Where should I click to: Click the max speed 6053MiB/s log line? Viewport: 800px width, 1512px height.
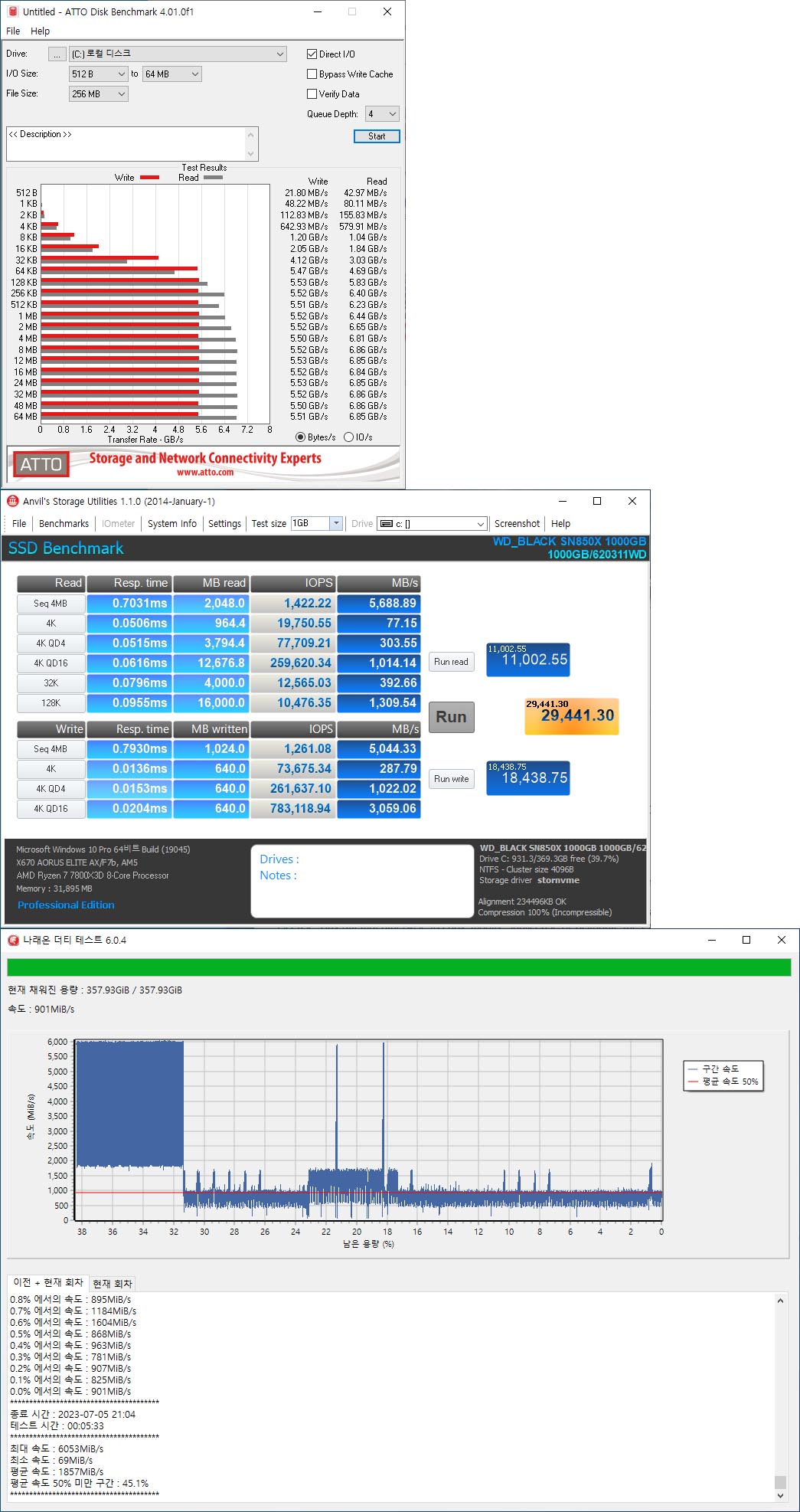[57, 1448]
